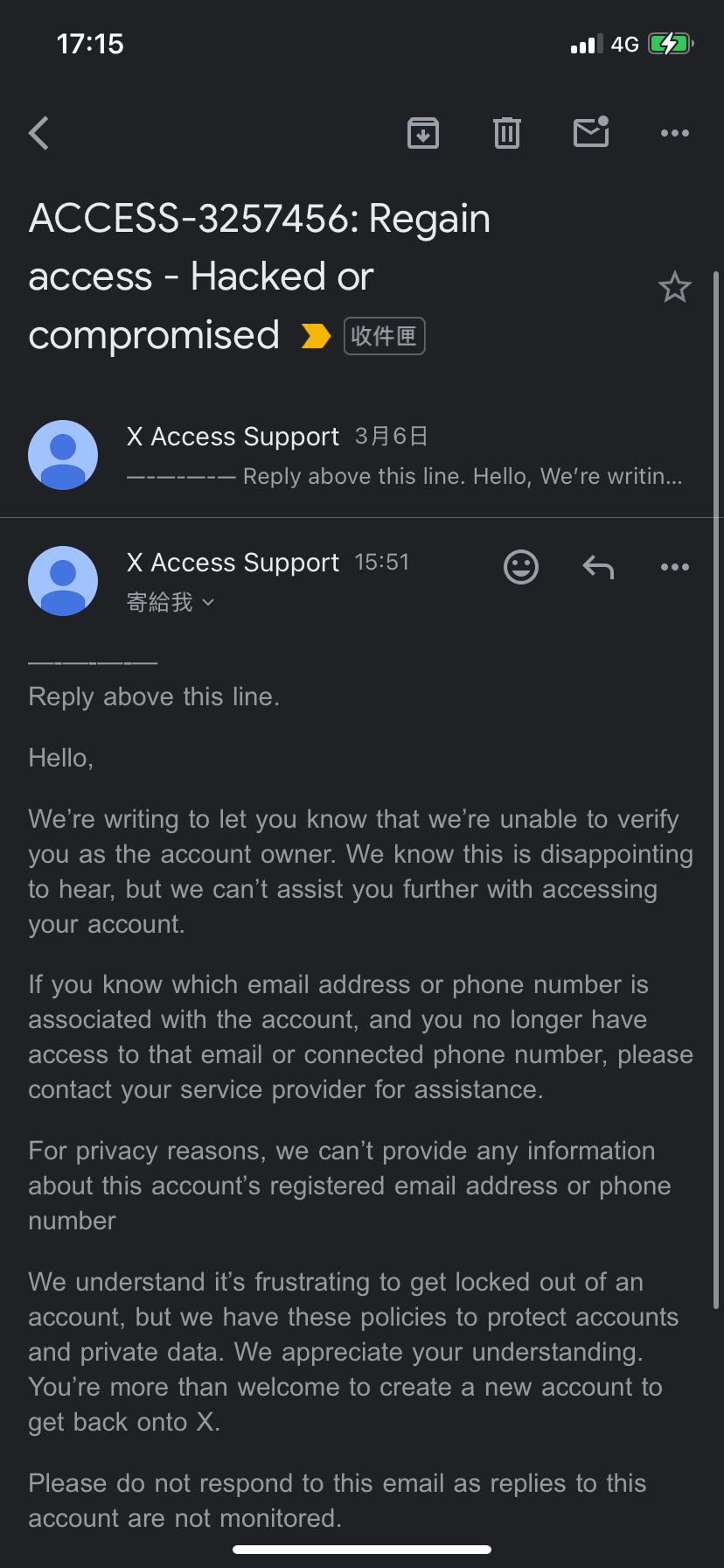Tap X Access Support avatar at 15:51
This screenshot has height=1568, width=724.
click(63, 581)
